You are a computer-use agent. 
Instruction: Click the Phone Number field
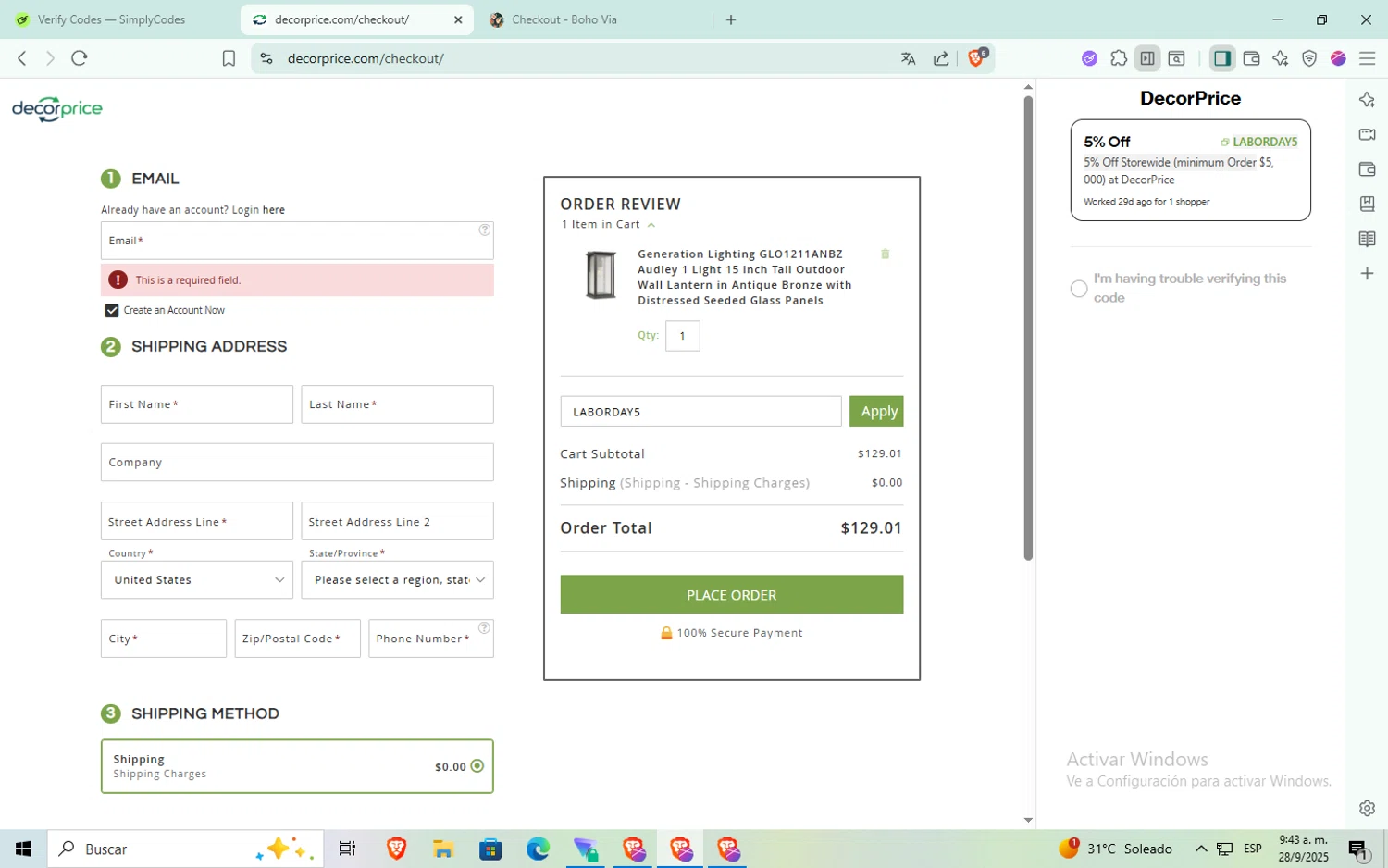point(431,639)
